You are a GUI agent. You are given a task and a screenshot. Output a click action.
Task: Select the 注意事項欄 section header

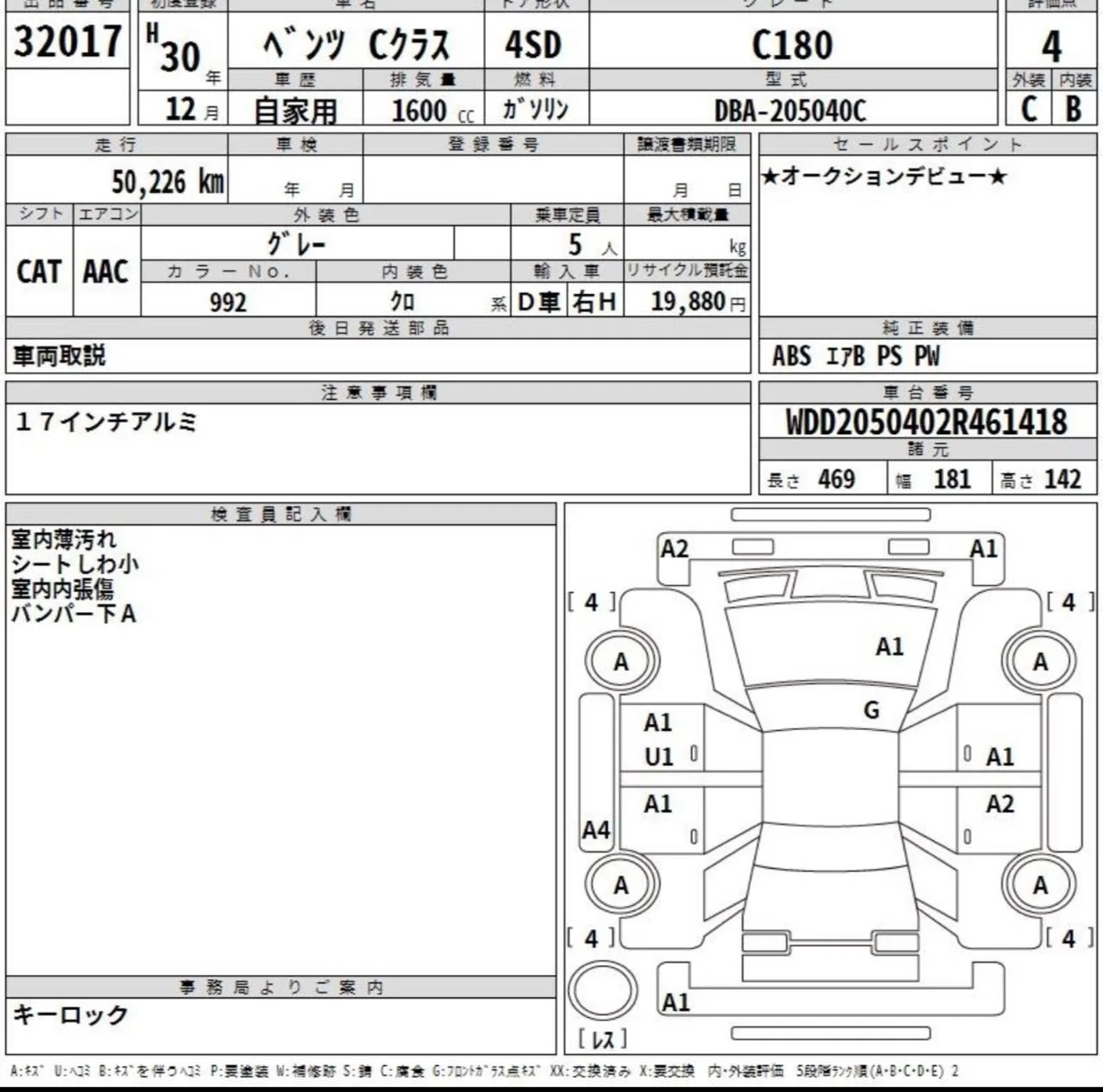point(379,392)
